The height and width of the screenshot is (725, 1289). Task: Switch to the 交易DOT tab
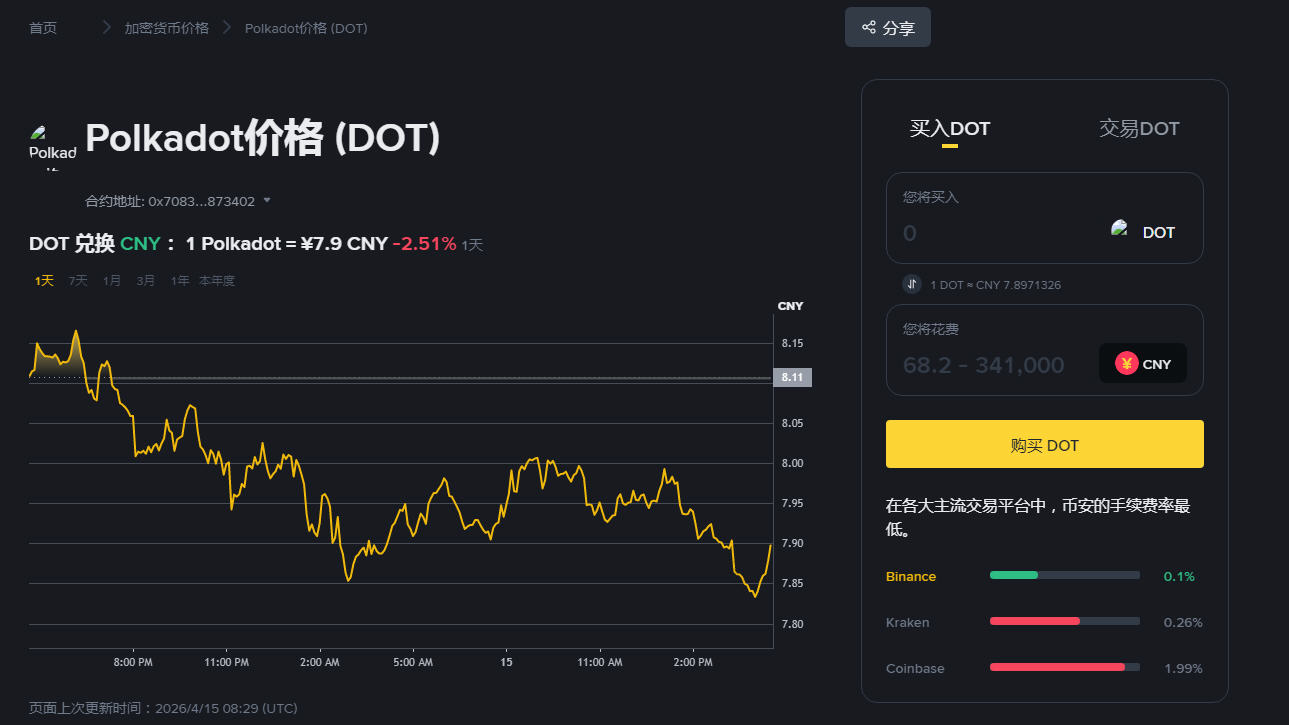1140,129
